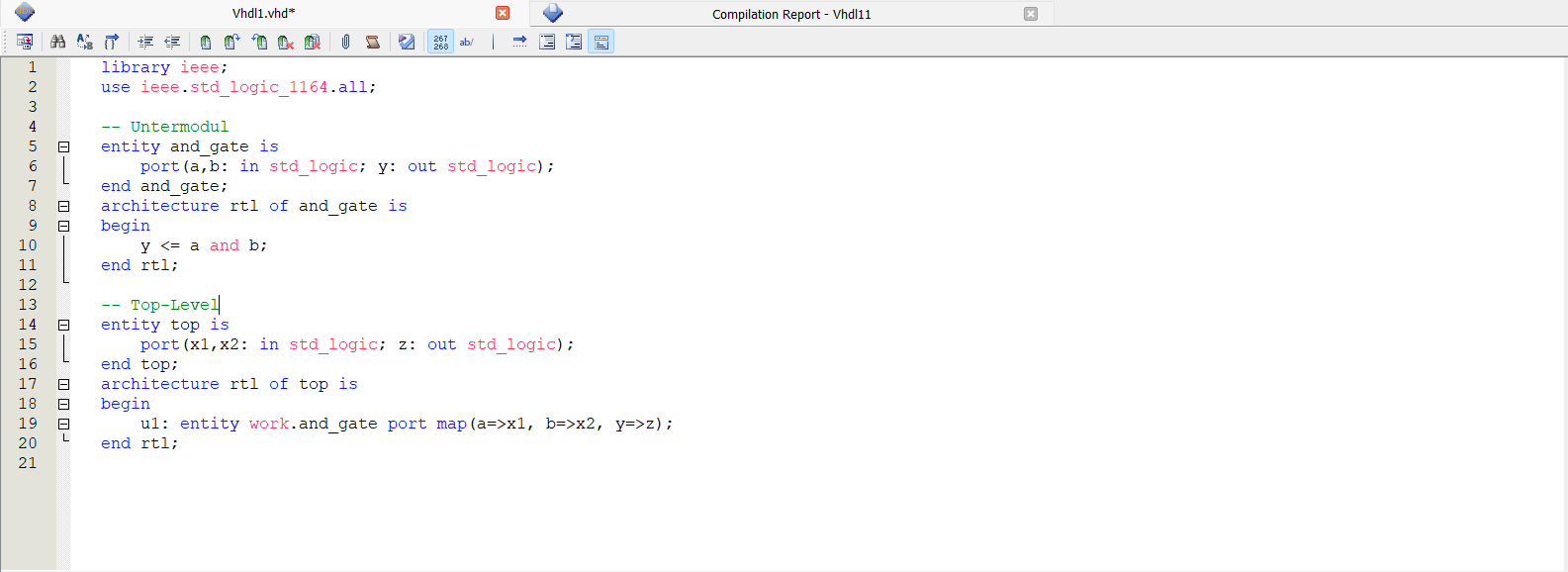
Task: Click the find matching delimiter icon
Action: click(111, 42)
